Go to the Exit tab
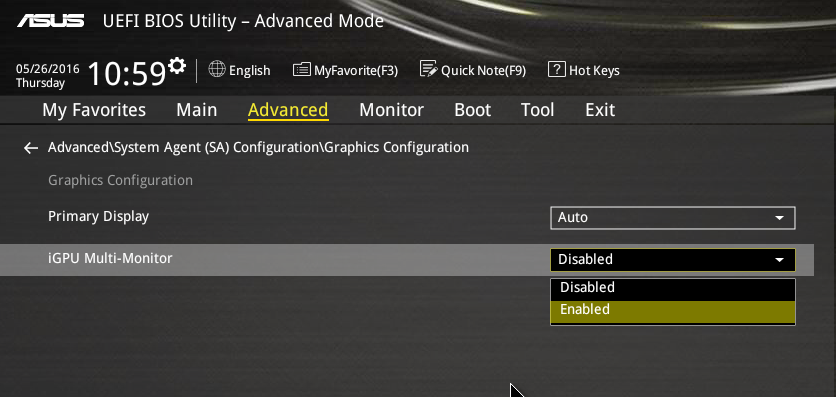Viewport: 836px width, 397px height. [600, 110]
